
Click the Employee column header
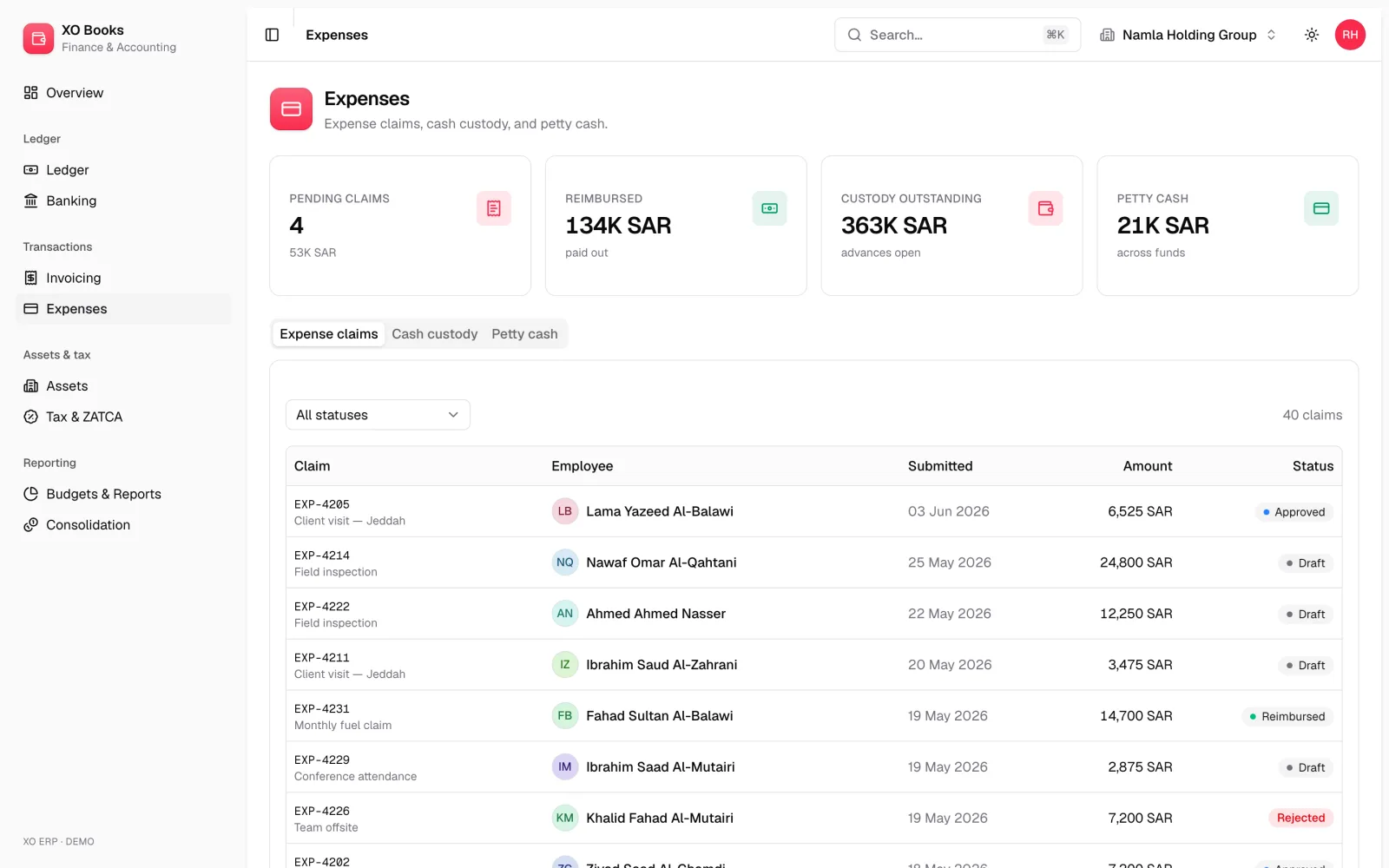[582, 466]
